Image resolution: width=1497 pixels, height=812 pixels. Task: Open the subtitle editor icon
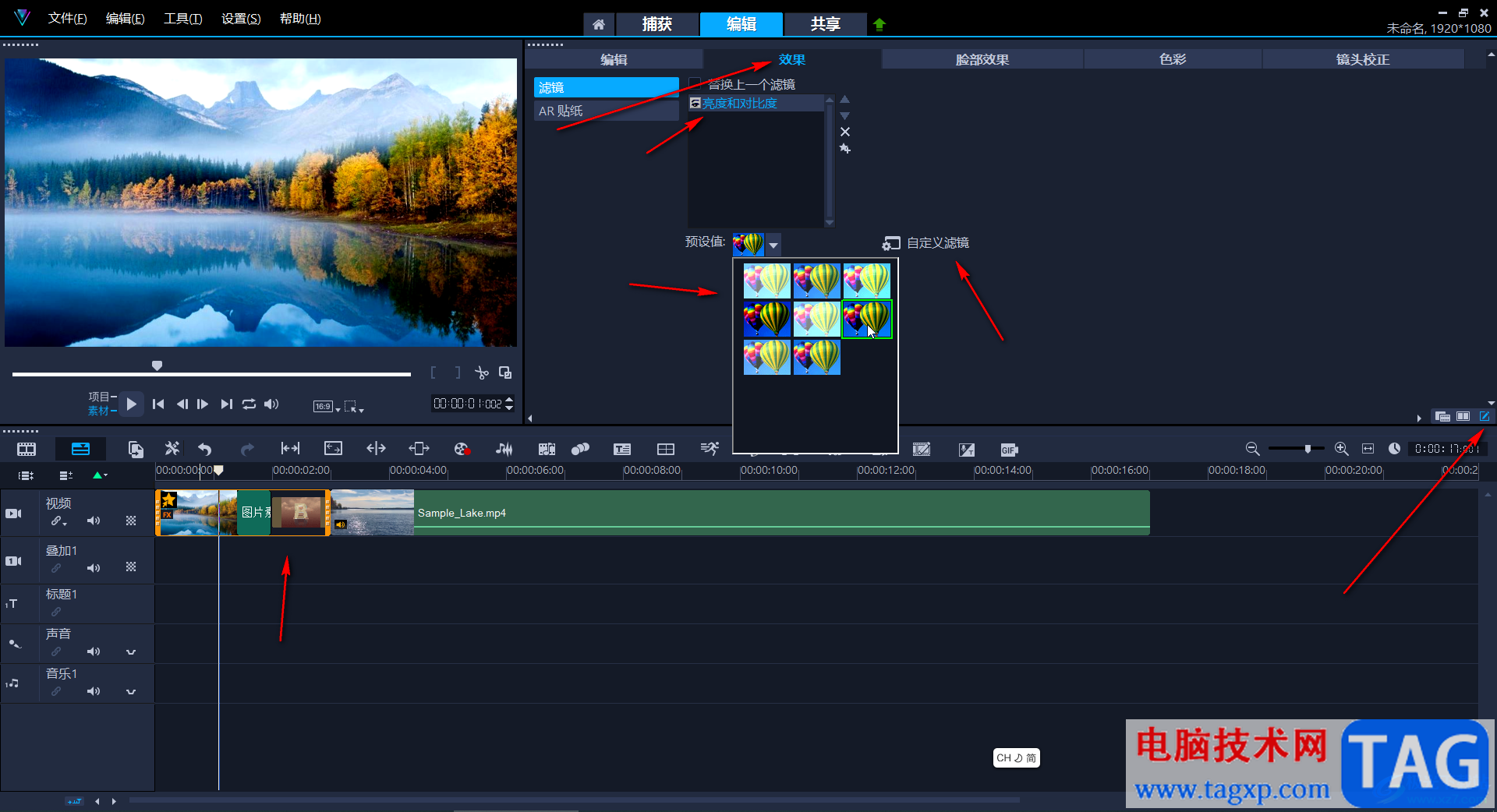point(622,449)
